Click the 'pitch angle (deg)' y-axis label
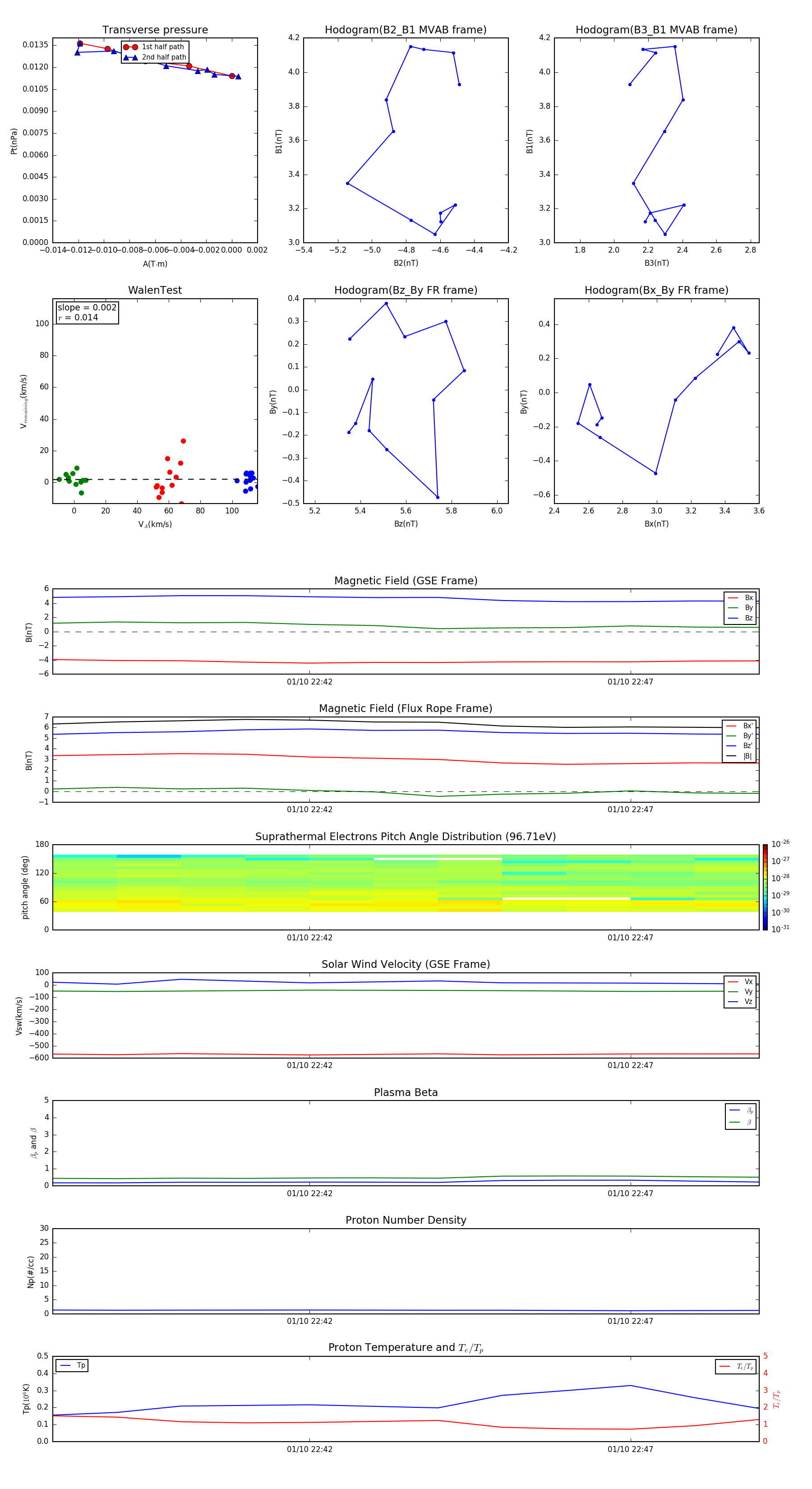This screenshot has width=812, height=1489. pyautogui.click(x=25, y=887)
